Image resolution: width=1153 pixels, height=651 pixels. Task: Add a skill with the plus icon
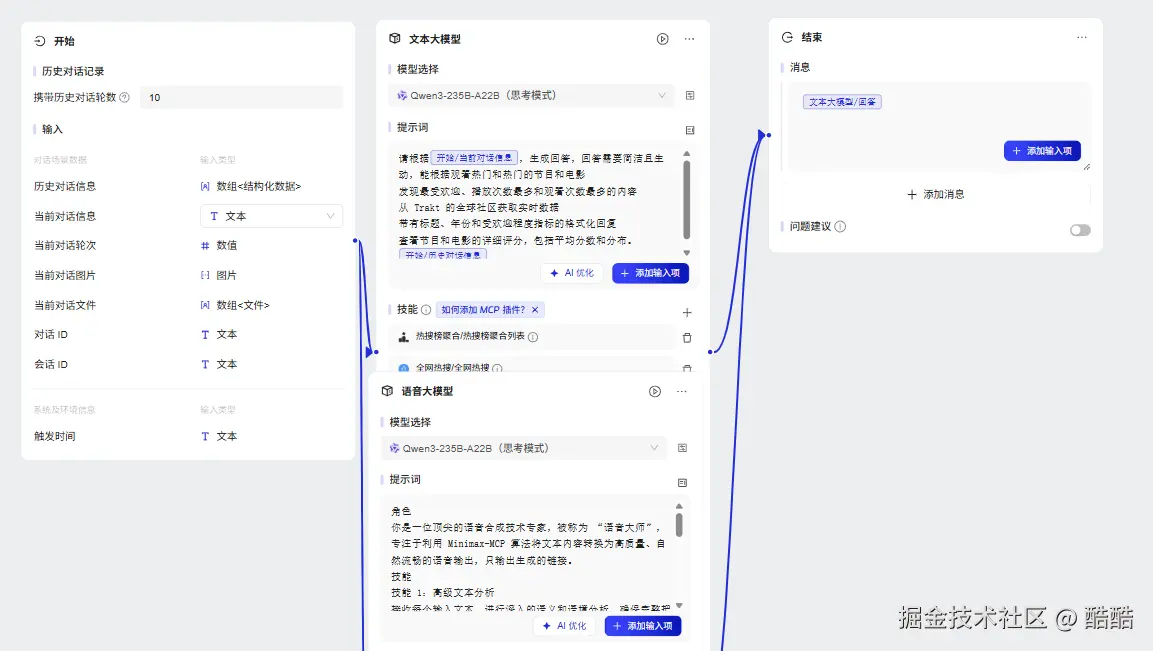coord(687,313)
